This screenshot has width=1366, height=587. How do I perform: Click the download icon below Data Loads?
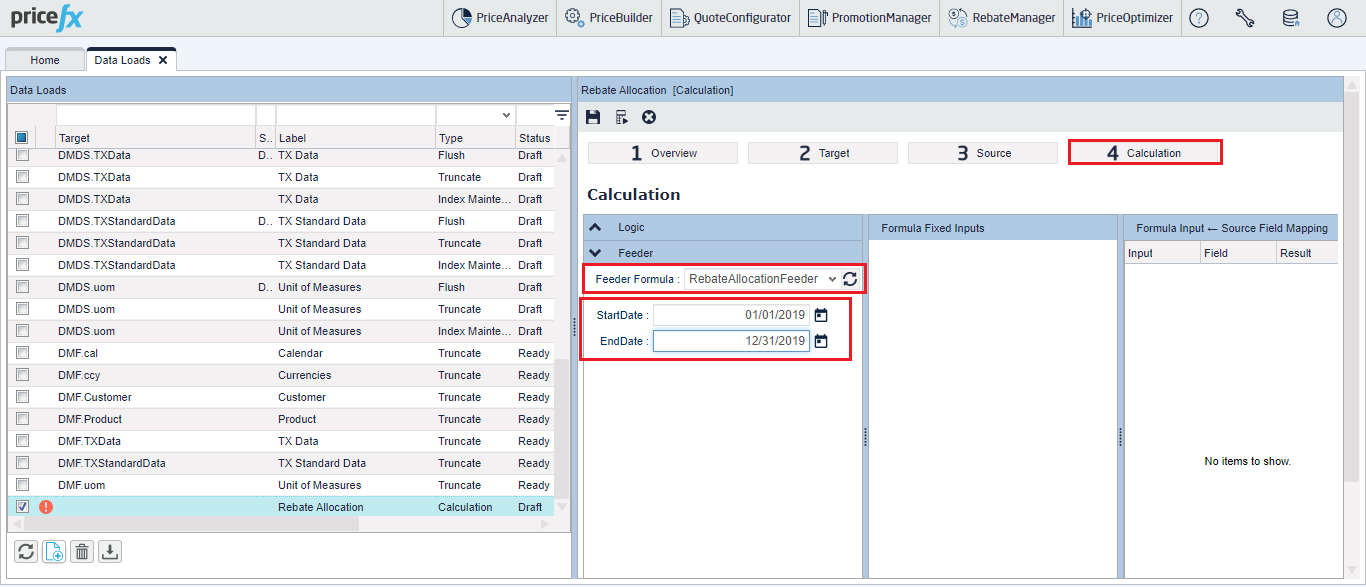tap(111, 551)
